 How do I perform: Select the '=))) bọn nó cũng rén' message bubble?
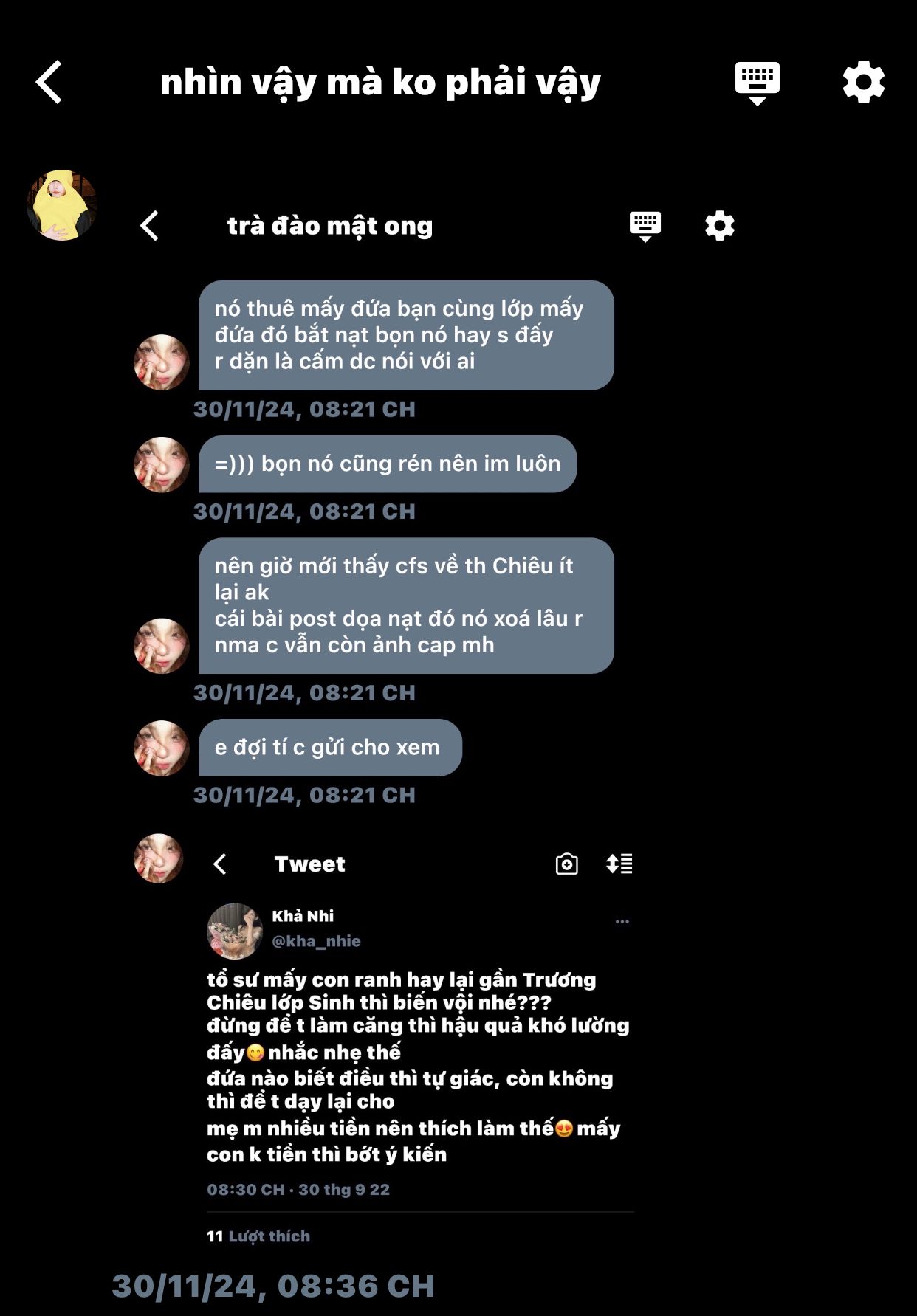pos(388,464)
